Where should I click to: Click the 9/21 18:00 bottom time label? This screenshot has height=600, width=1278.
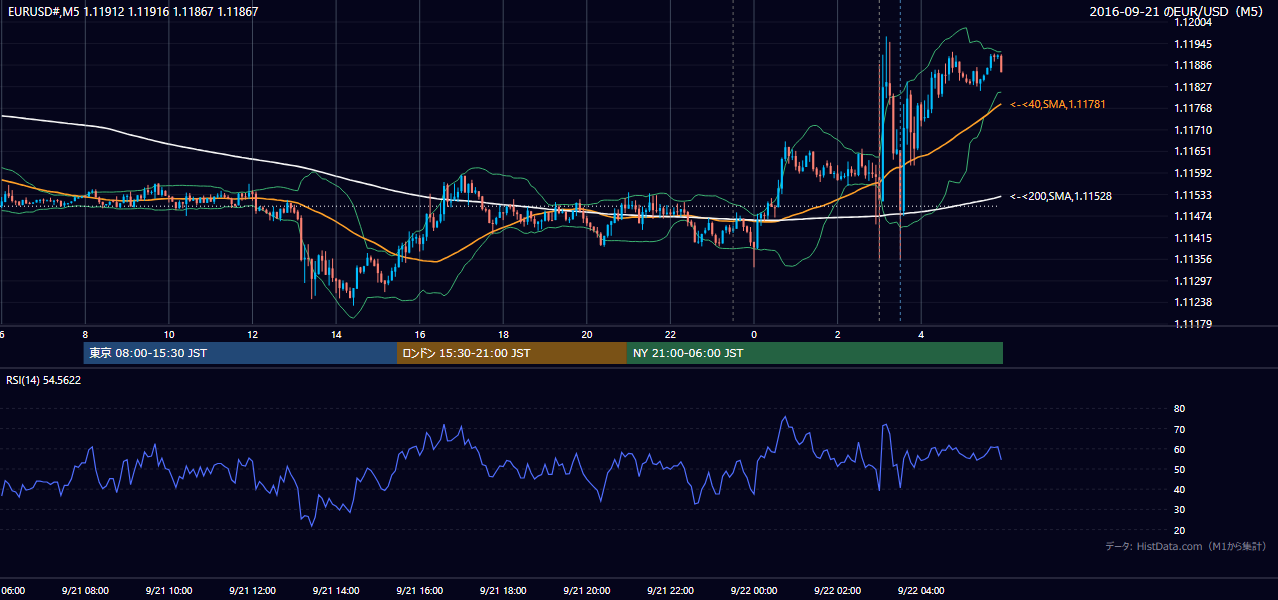point(503,591)
